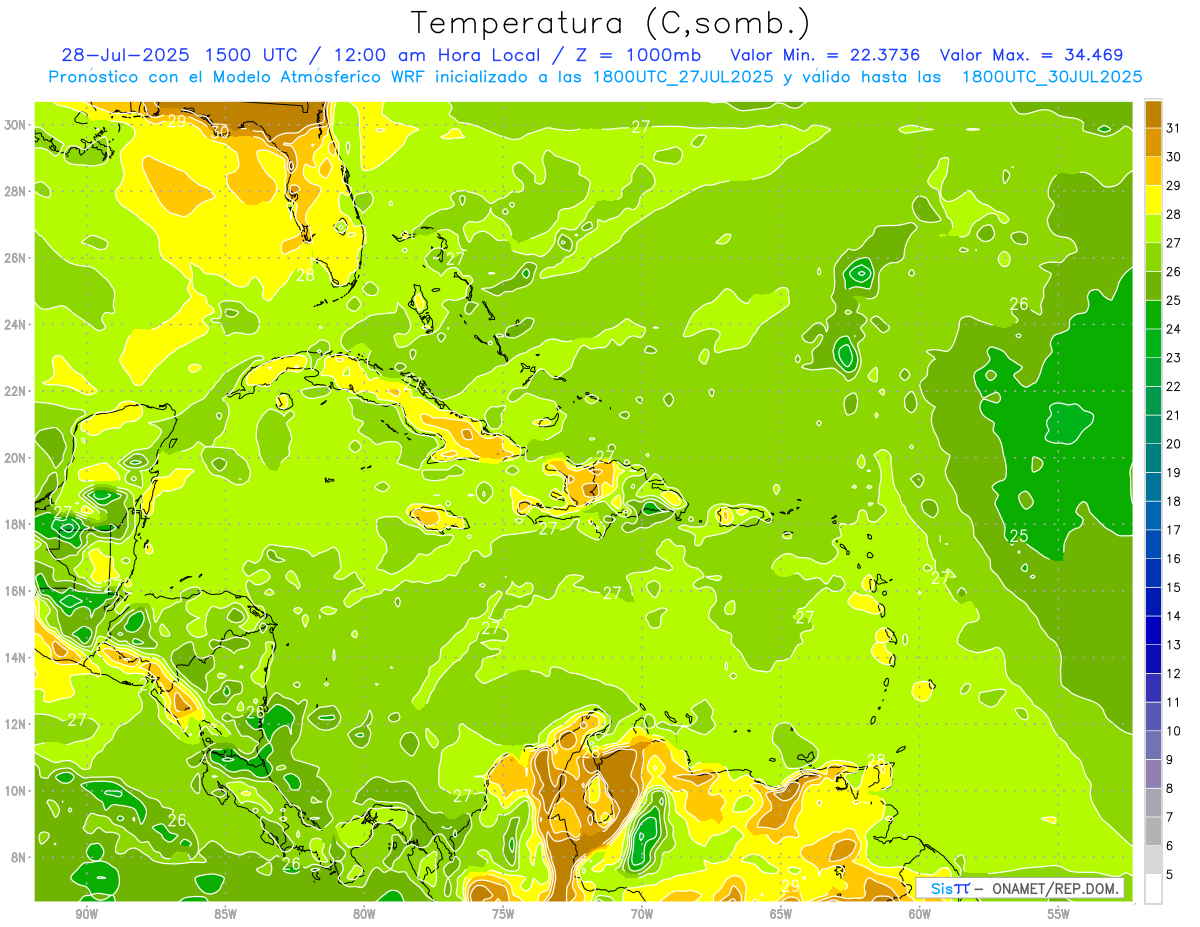Click the lime legend swatch between 27 and 28
1200x927 pixels.
pyautogui.click(x=1153, y=228)
